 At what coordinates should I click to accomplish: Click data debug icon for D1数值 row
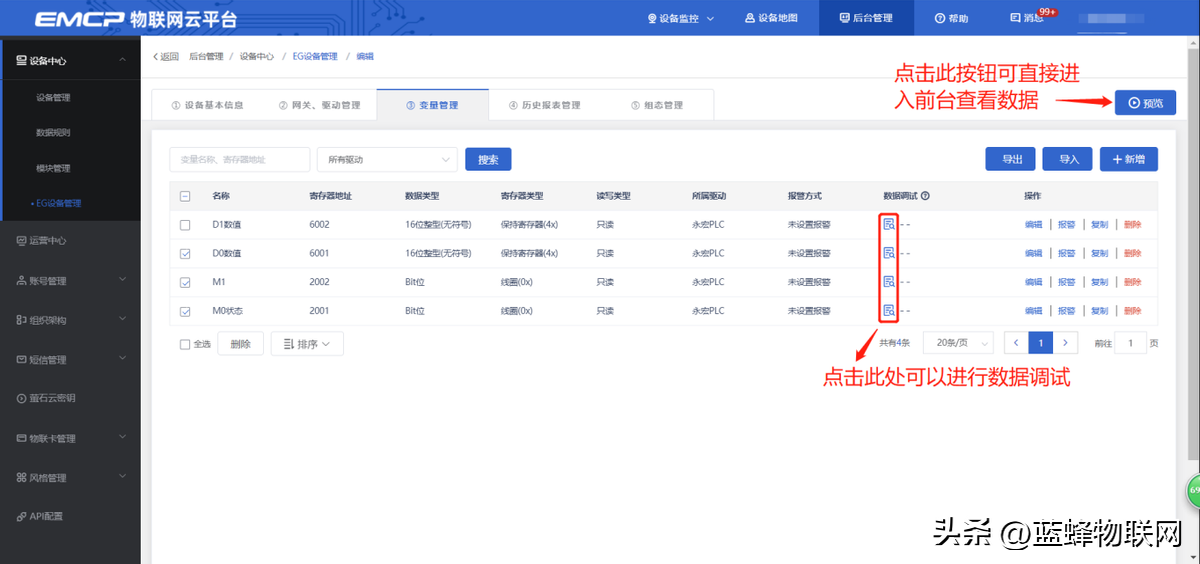tap(888, 224)
